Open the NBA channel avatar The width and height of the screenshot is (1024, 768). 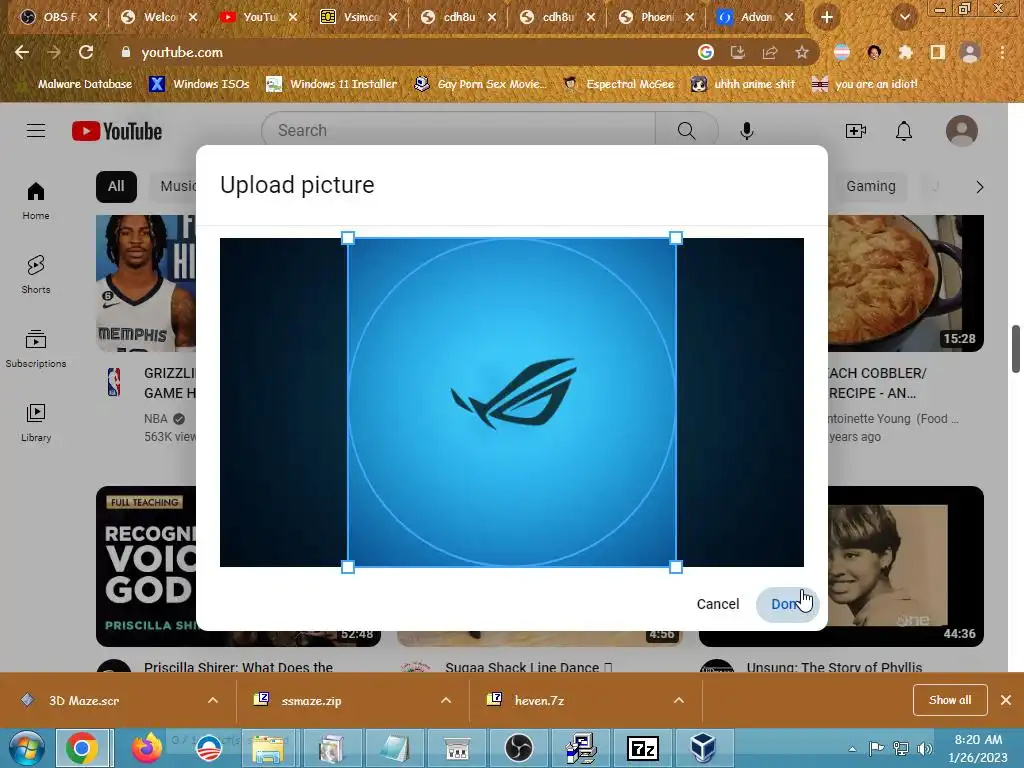[x=114, y=383]
